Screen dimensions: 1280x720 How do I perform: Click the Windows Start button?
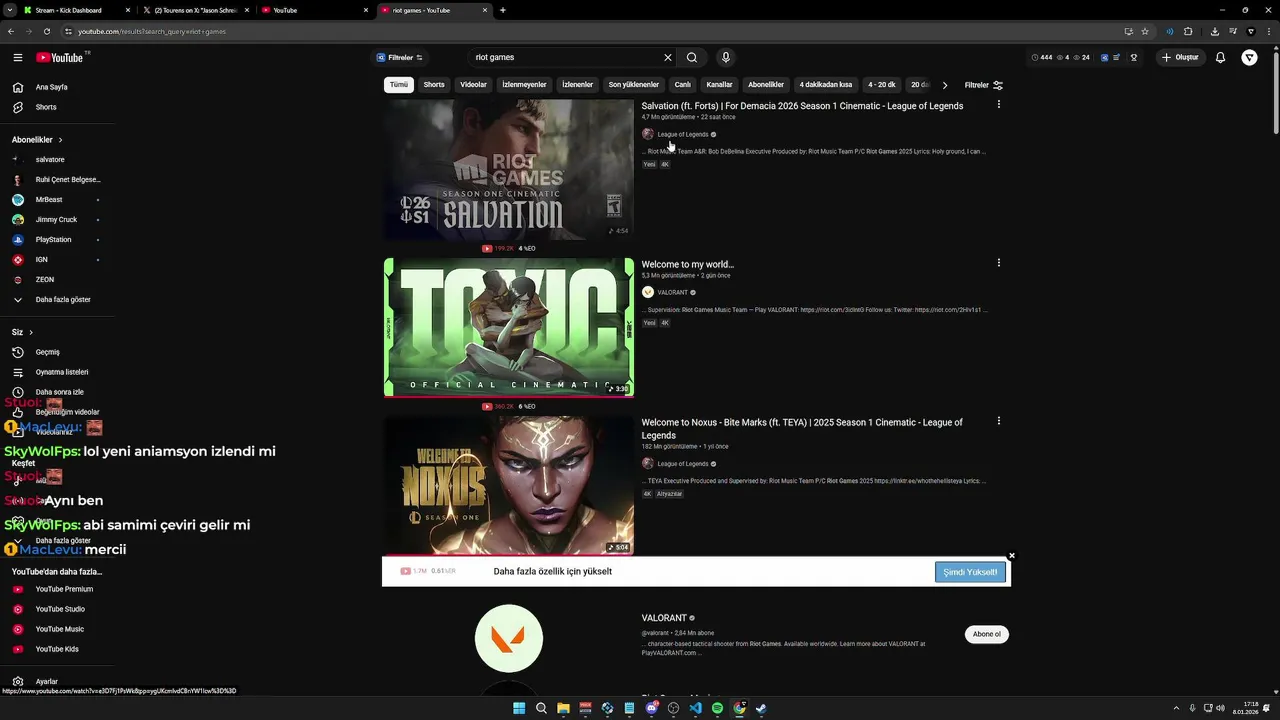(x=519, y=708)
